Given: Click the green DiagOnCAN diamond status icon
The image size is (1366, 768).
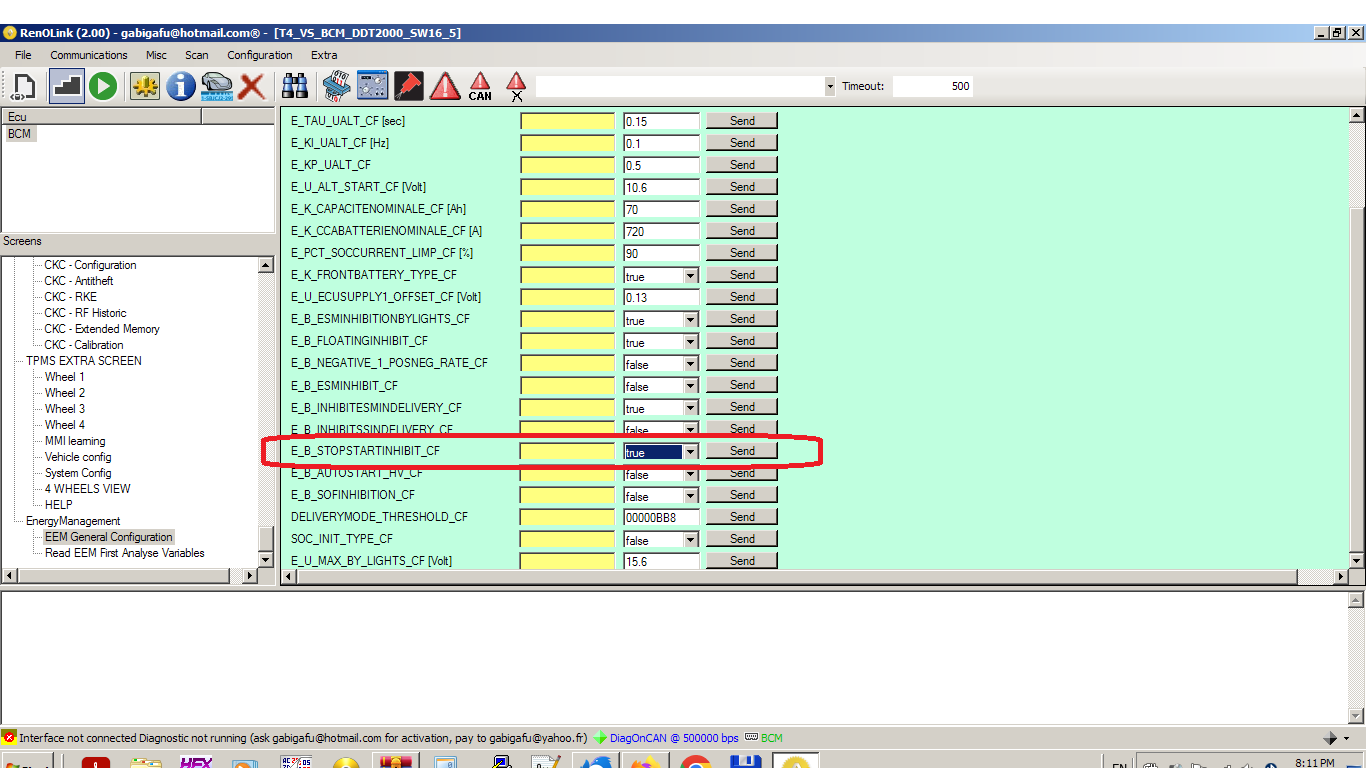Looking at the screenshot, I should click(600, 738).
